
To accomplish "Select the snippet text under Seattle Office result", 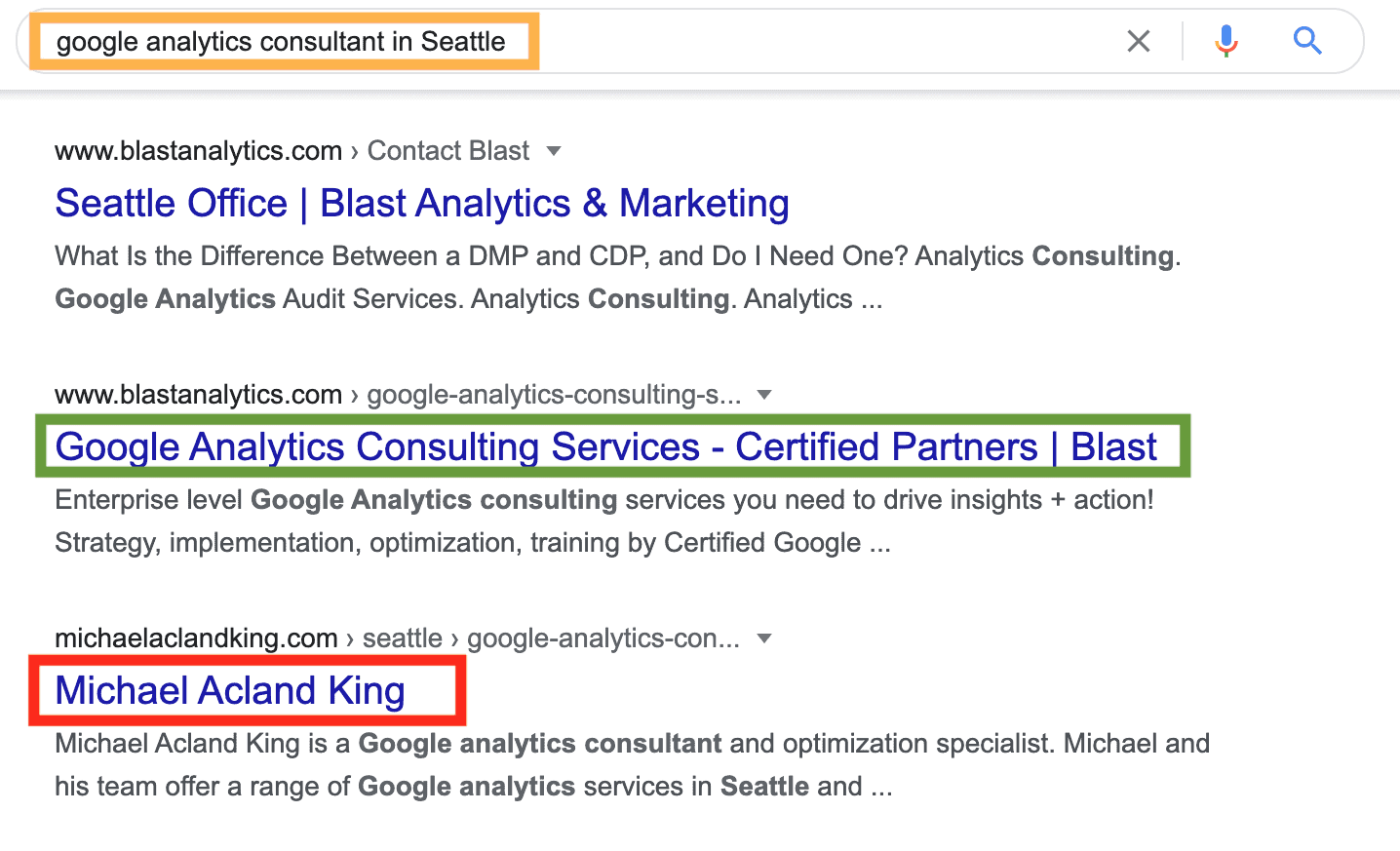I will 614,277.
